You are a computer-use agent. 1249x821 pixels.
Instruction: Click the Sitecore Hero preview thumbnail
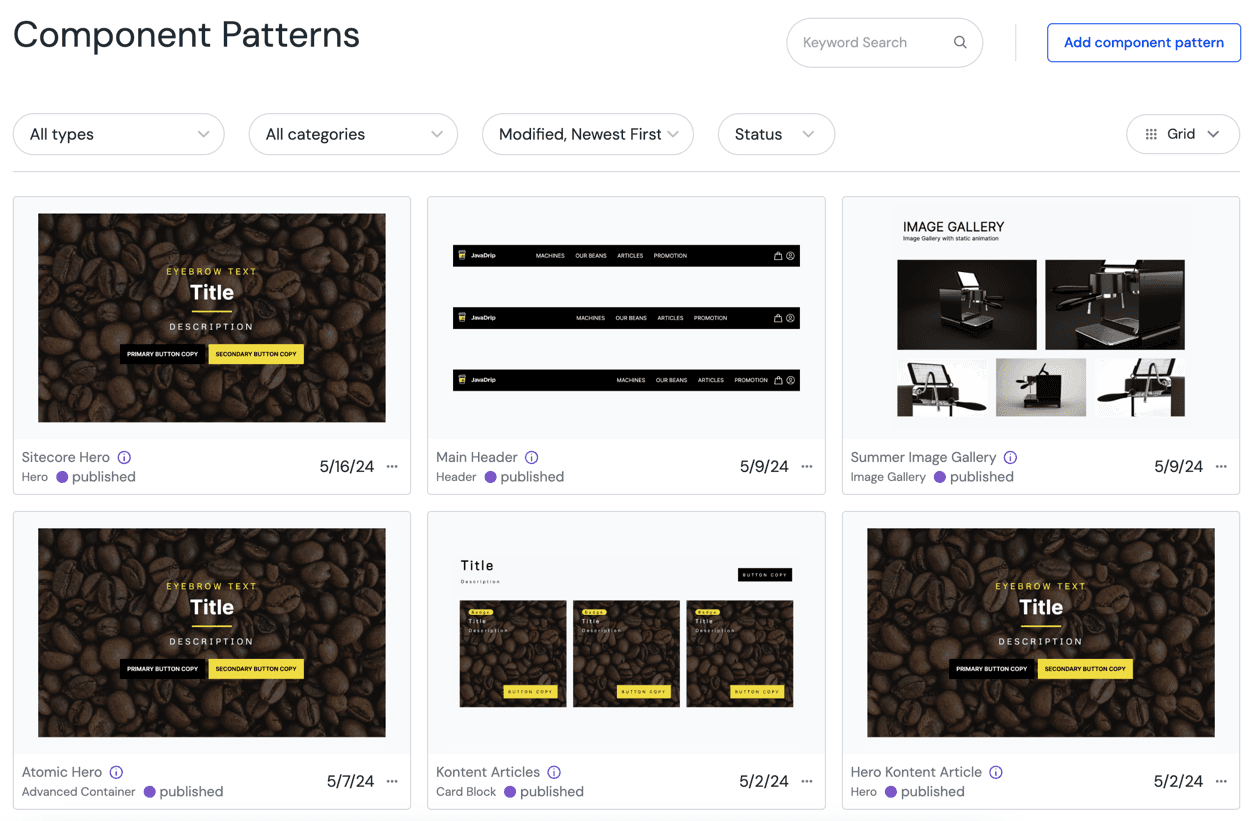click(211, 317)
